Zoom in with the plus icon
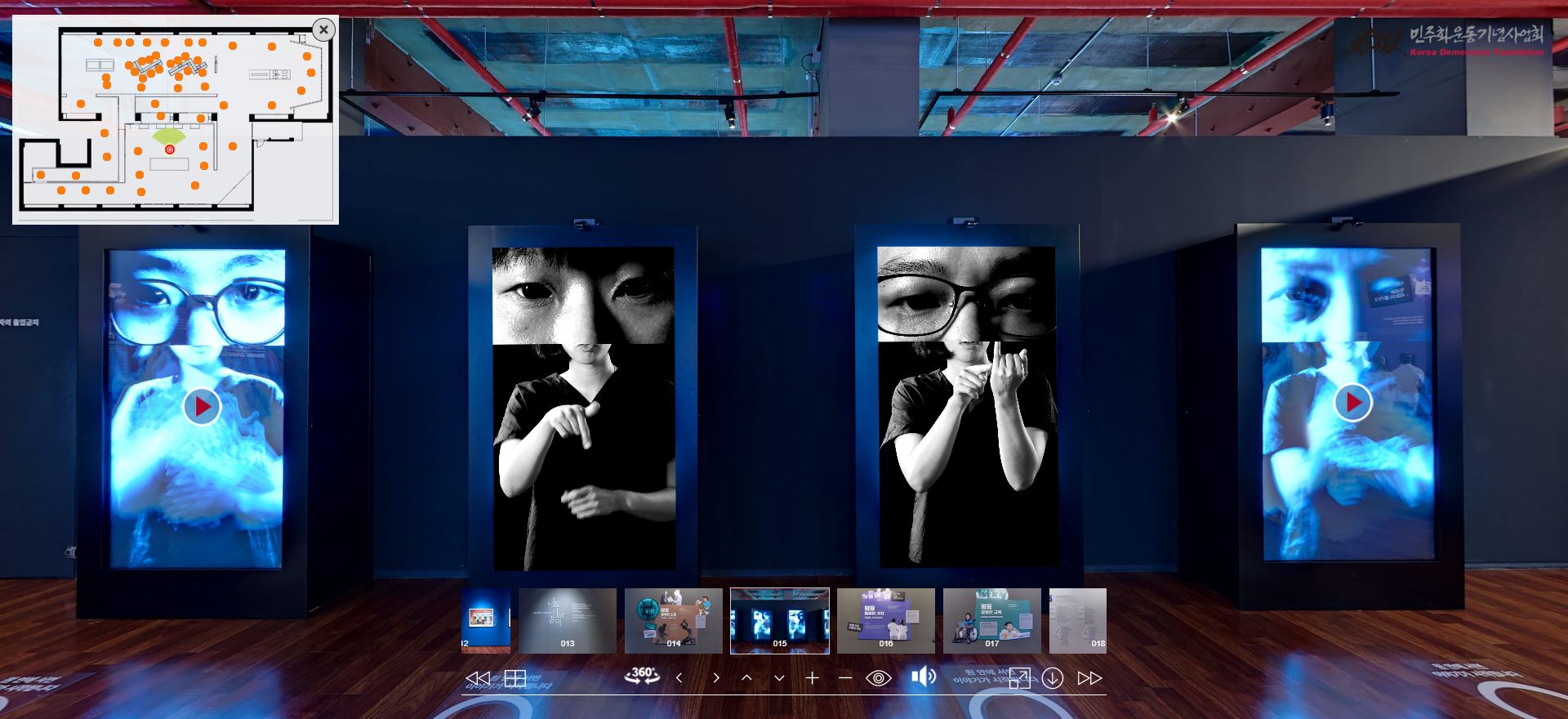 (x=812, y=678)
